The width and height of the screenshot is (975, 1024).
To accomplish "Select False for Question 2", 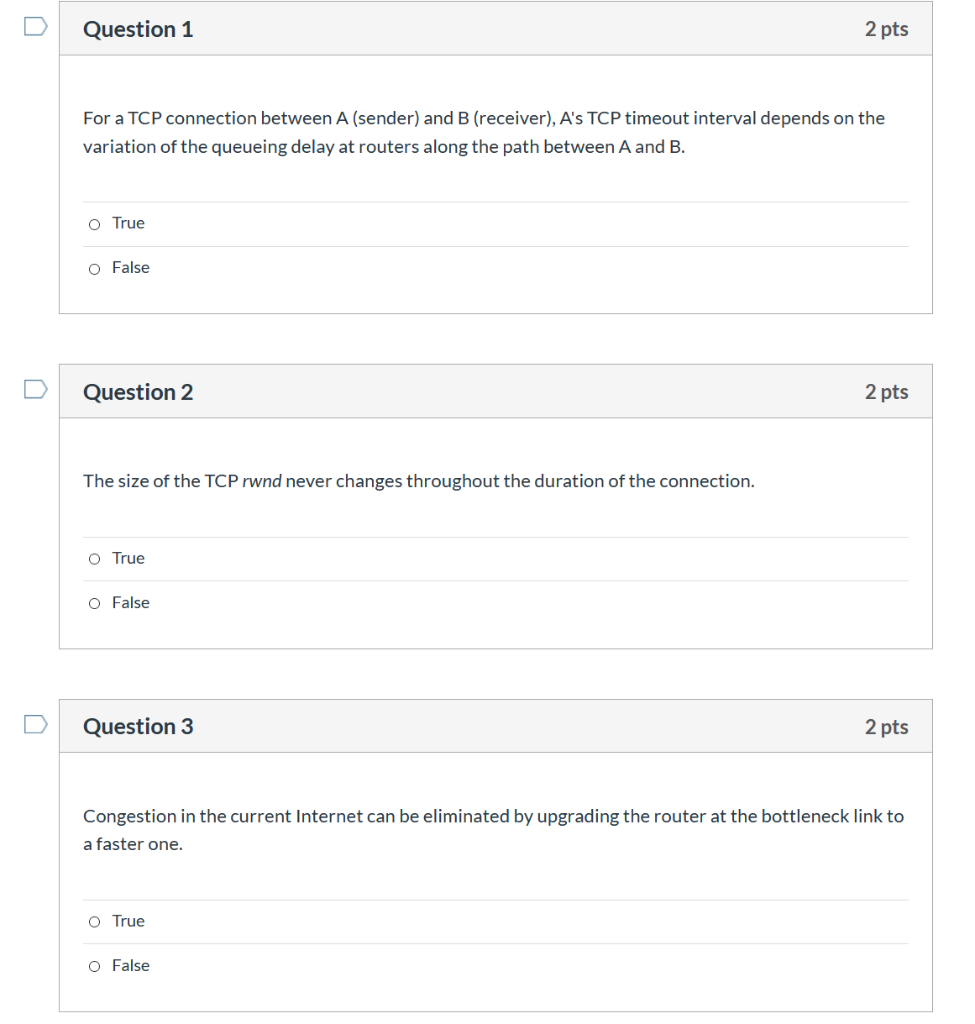I will pyautogui.click(x=93, y=603).
